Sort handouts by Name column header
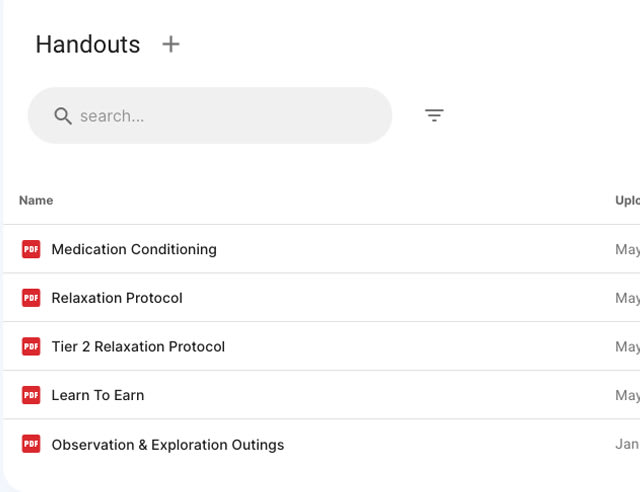Image resolution: width=640 pixels, height=492 pixels. click(36, 200)
